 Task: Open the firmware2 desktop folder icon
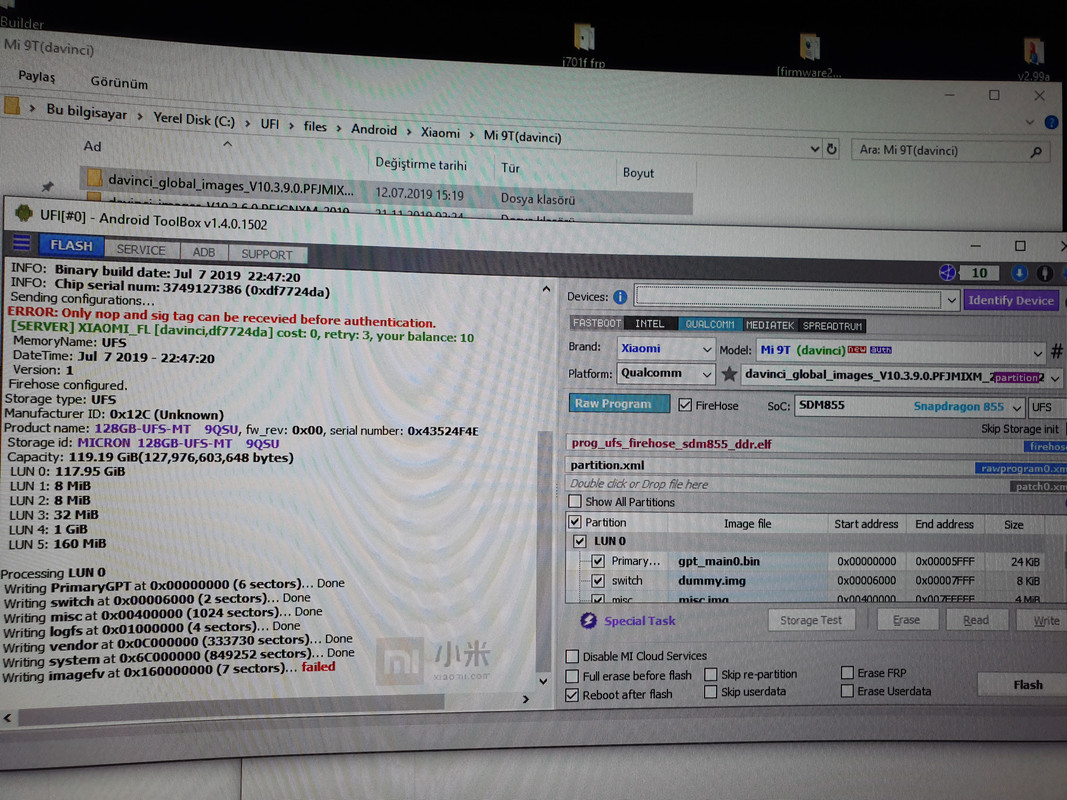click(809, 48)
